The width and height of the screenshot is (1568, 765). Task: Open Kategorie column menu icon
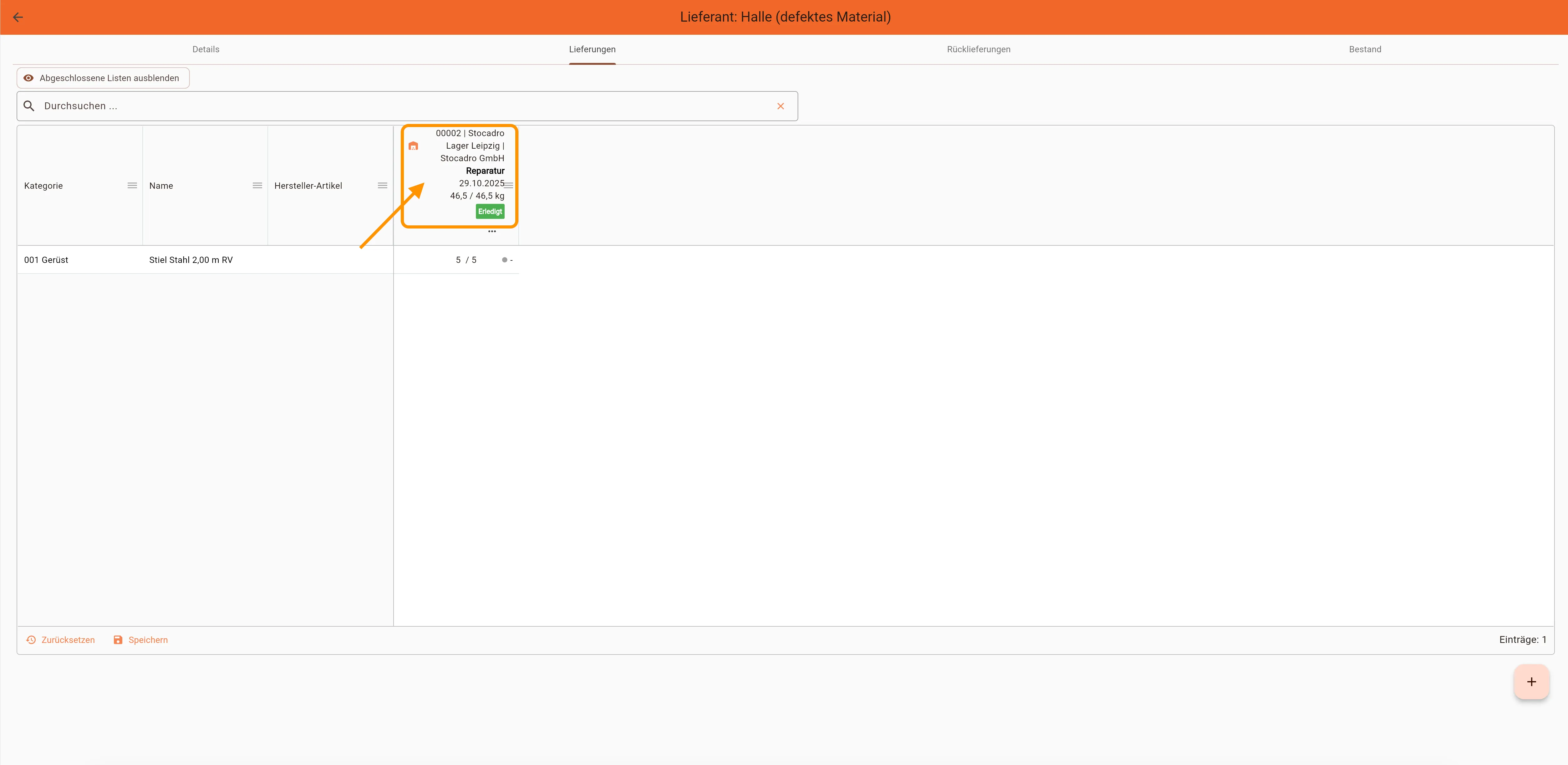click(132, 185)
